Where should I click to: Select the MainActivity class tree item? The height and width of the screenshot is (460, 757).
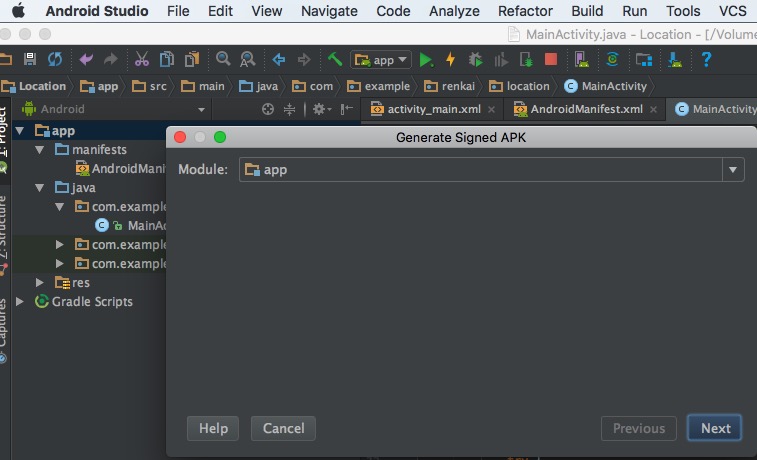[x=130, y=225]
